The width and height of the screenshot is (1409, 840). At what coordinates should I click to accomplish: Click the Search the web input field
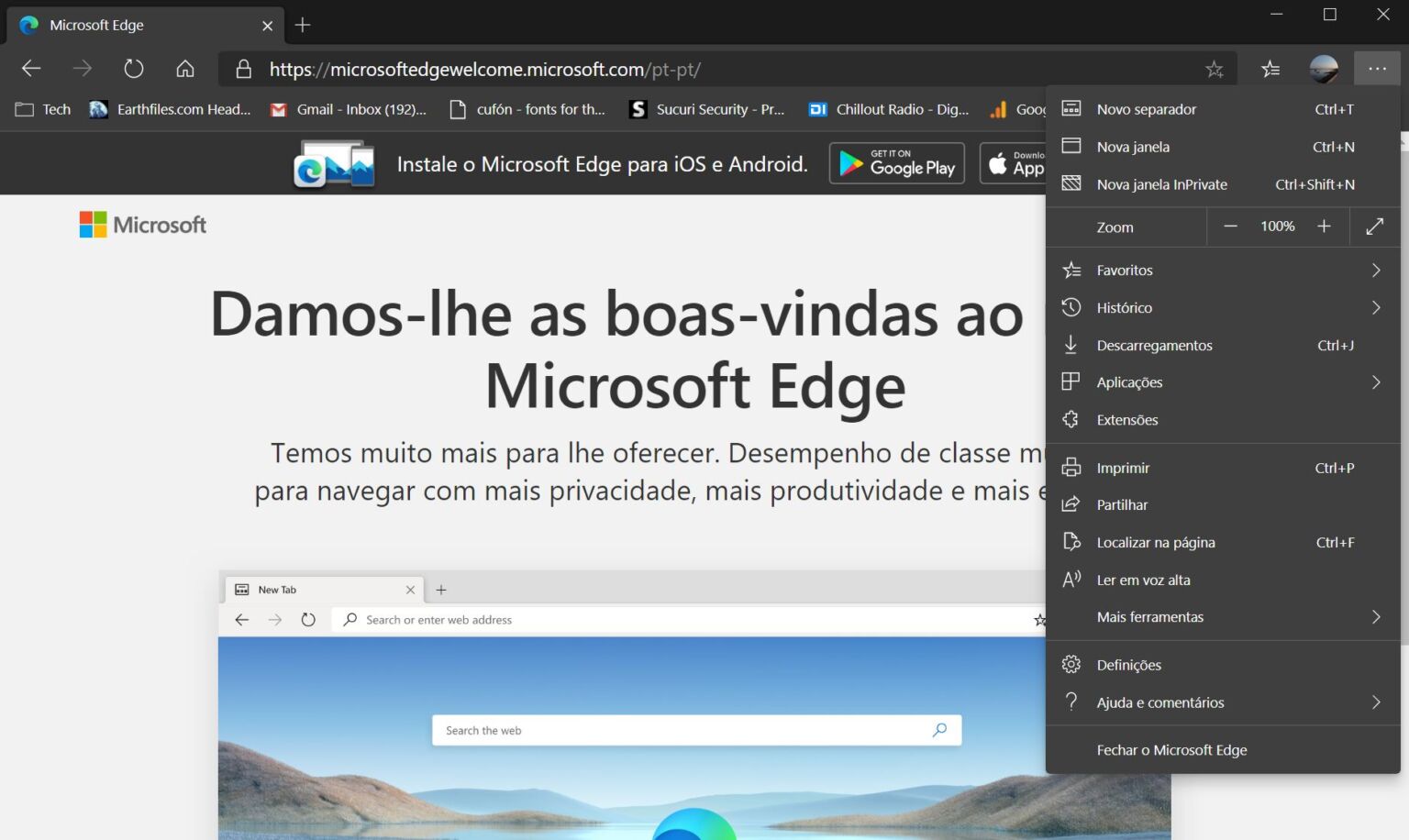[696, 730]
